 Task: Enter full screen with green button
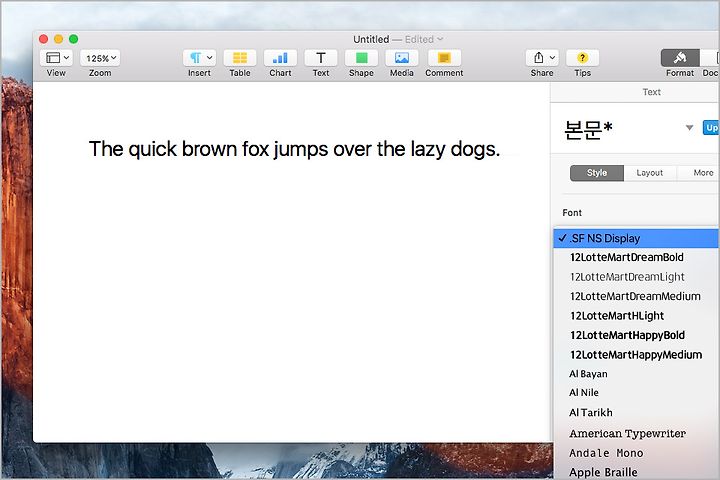point(73,39)
